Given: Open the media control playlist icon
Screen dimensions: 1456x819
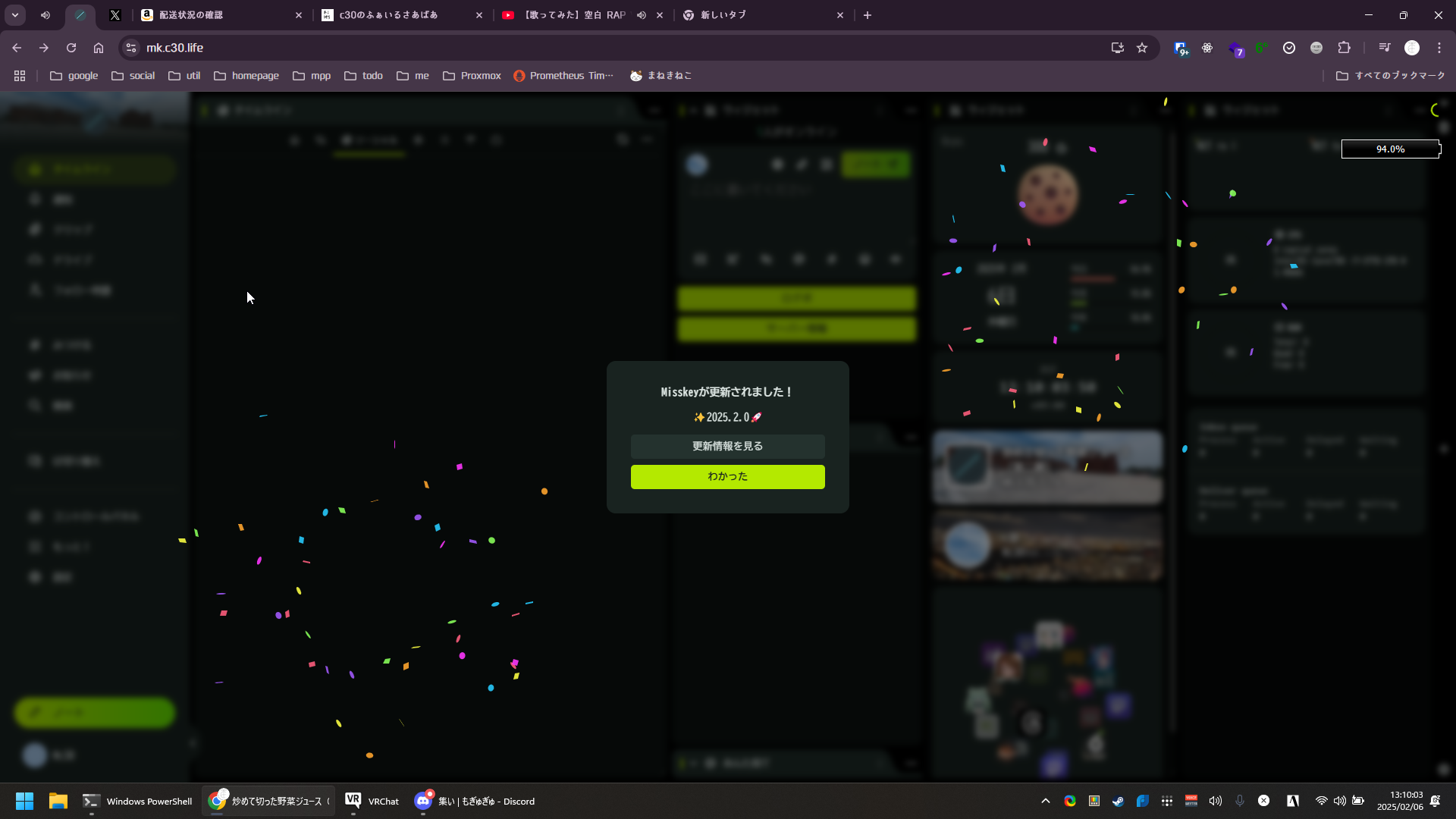Looking at the screenshot, I should point(1385,48).
